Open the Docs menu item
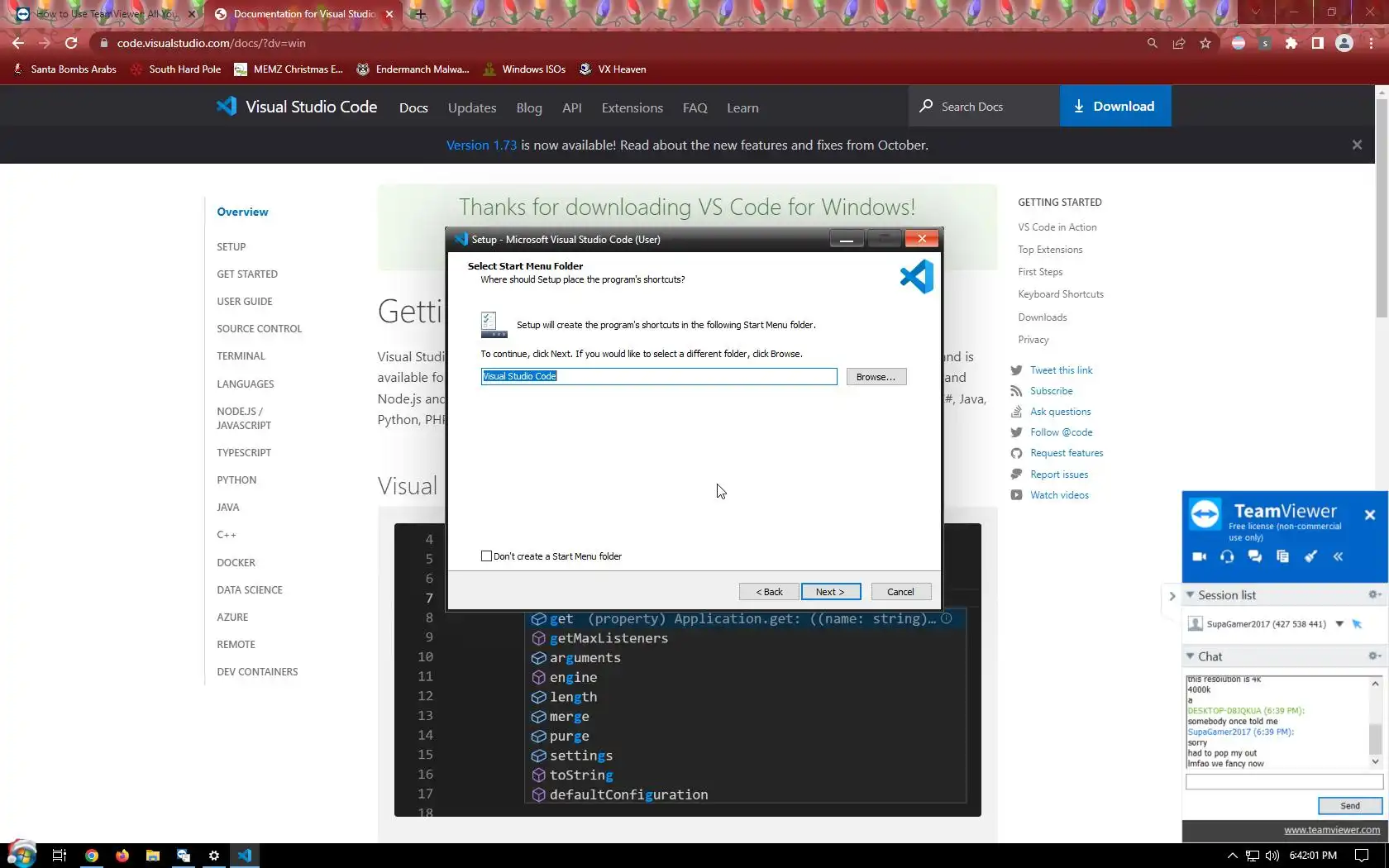The width and height of the screenshot is (1389, 868). [413, 107]
